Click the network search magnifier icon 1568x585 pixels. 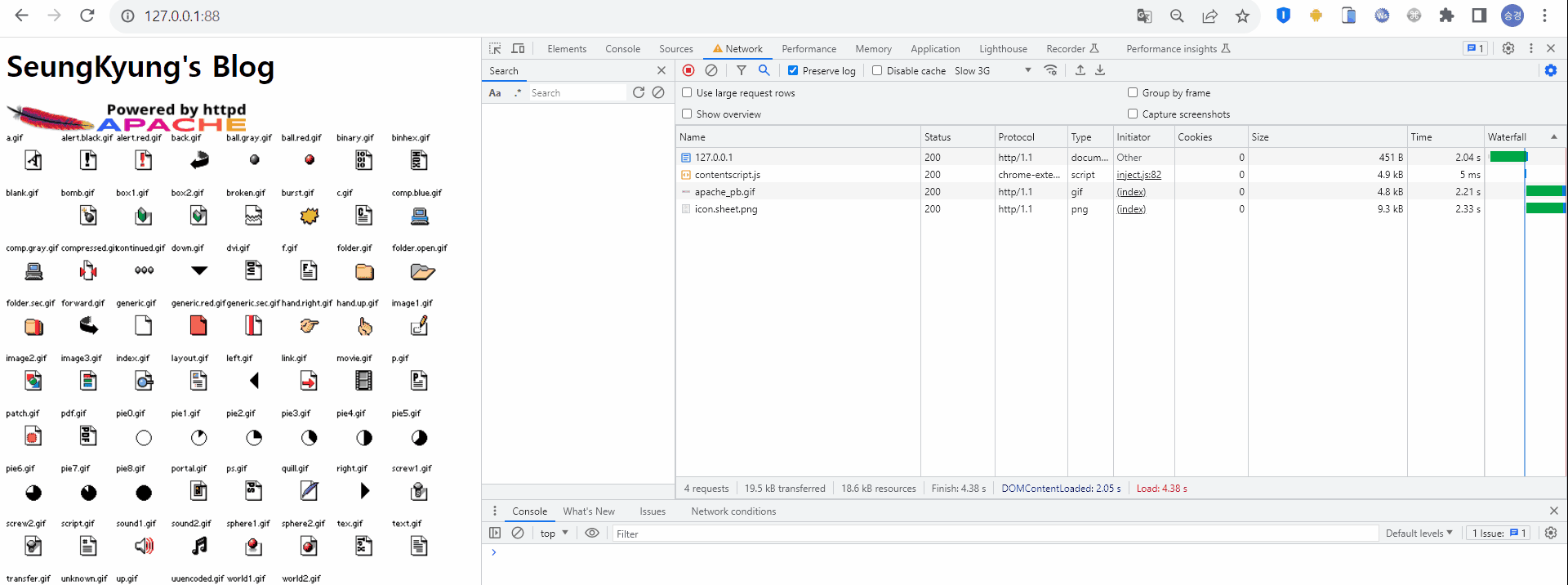pos(764,70)
